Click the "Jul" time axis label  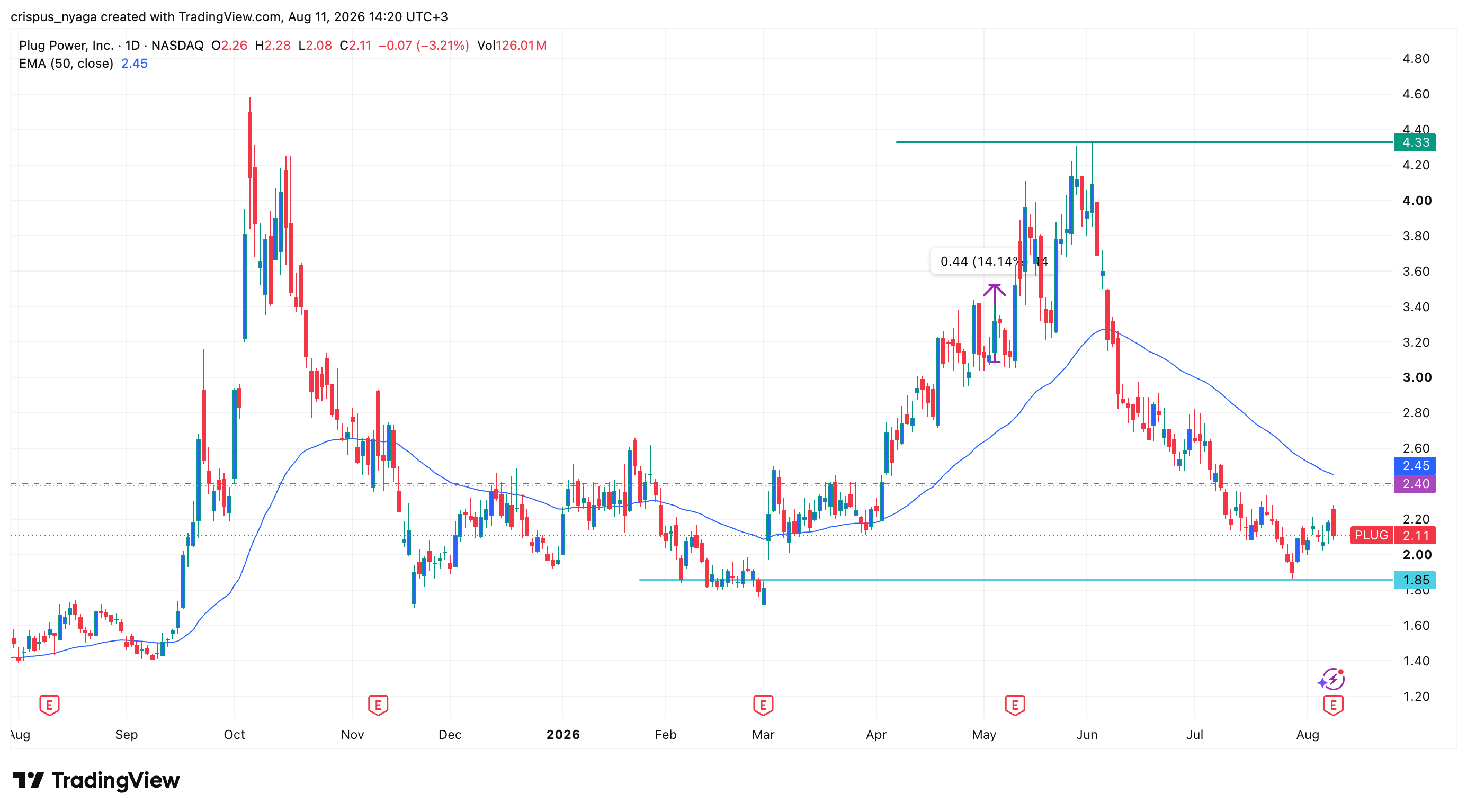(x=1194, y=735)
